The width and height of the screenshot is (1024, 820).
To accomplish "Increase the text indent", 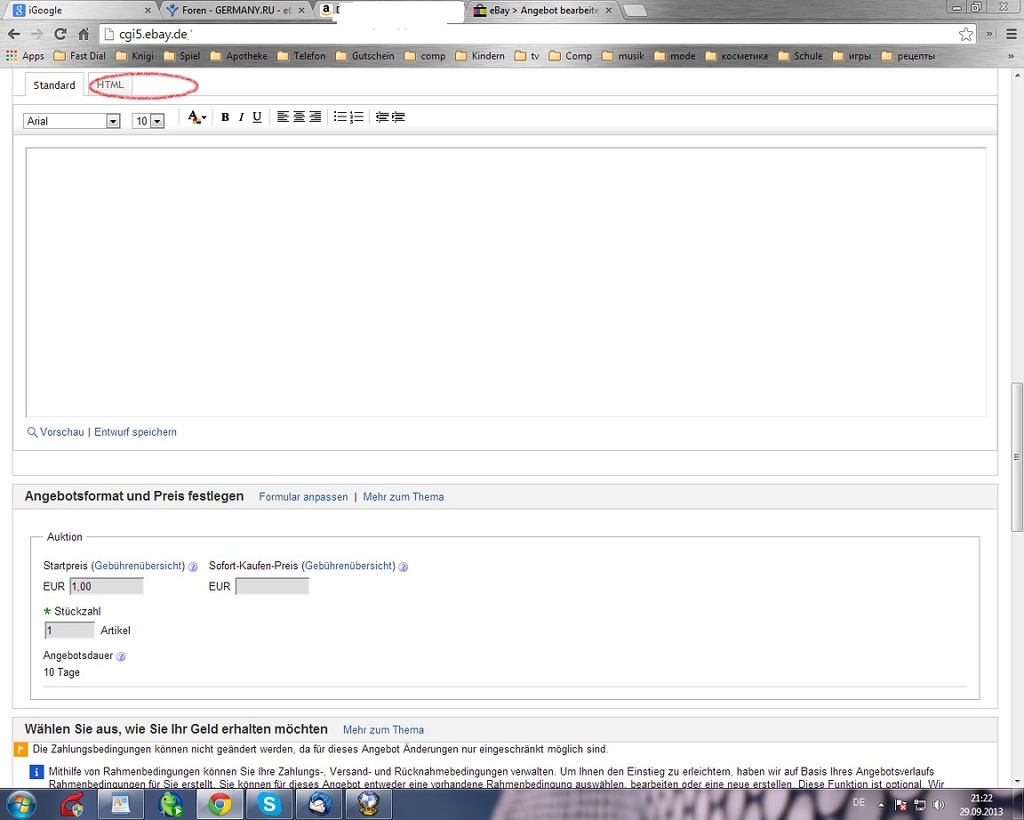I will click(x=398, y=117).
